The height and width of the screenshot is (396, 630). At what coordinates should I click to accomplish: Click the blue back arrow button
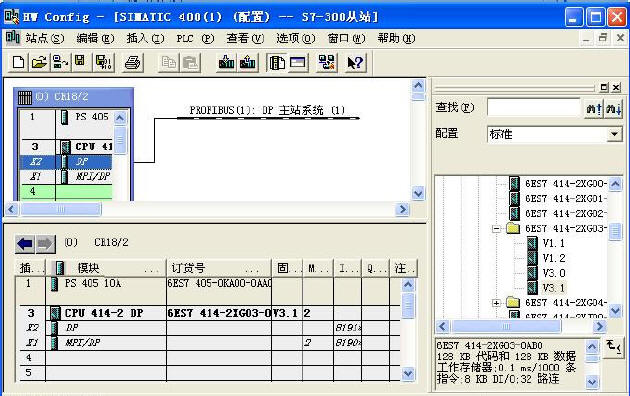25,244
